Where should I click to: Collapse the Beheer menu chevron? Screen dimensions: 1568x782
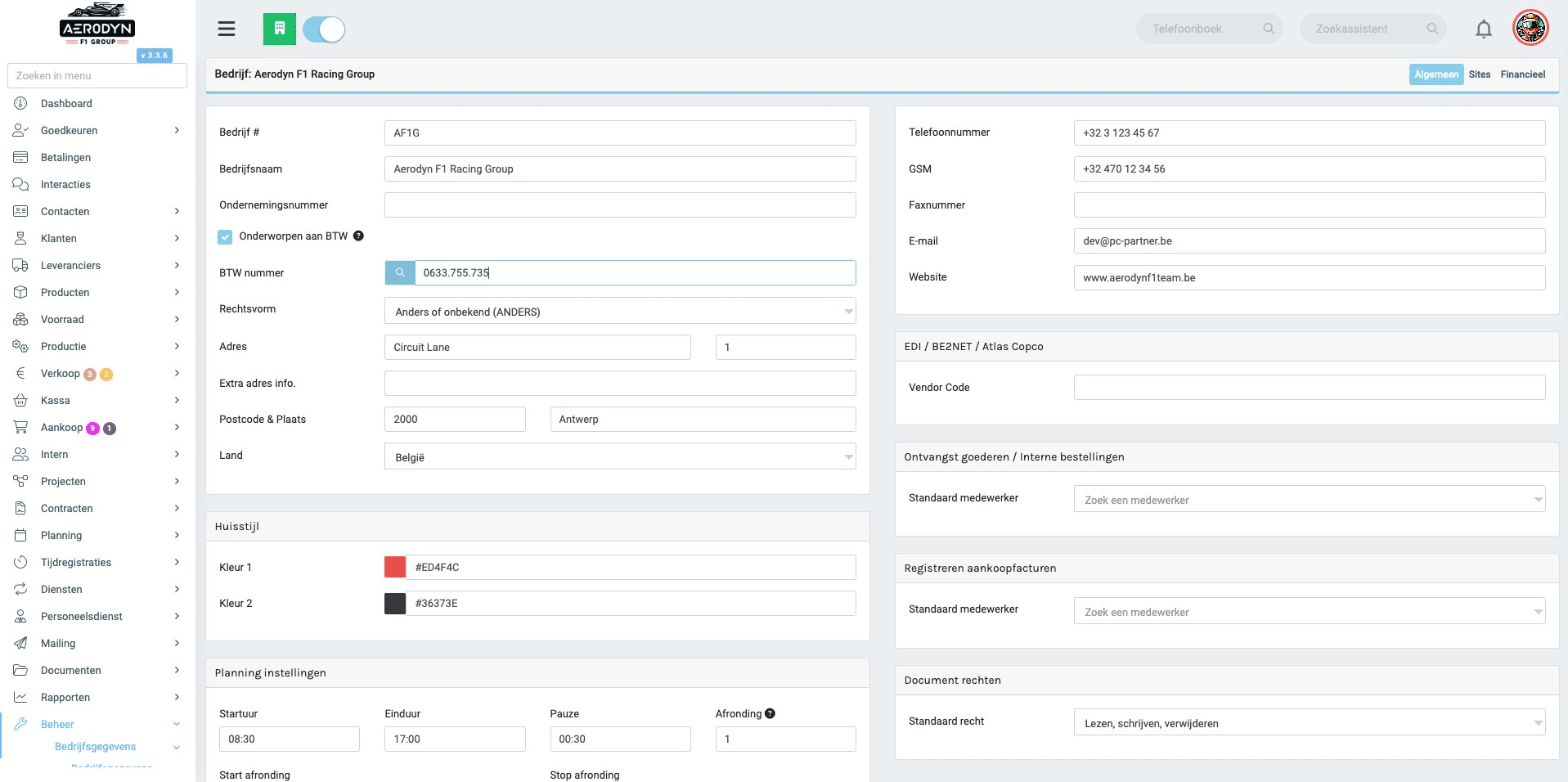tap(177, 724)
